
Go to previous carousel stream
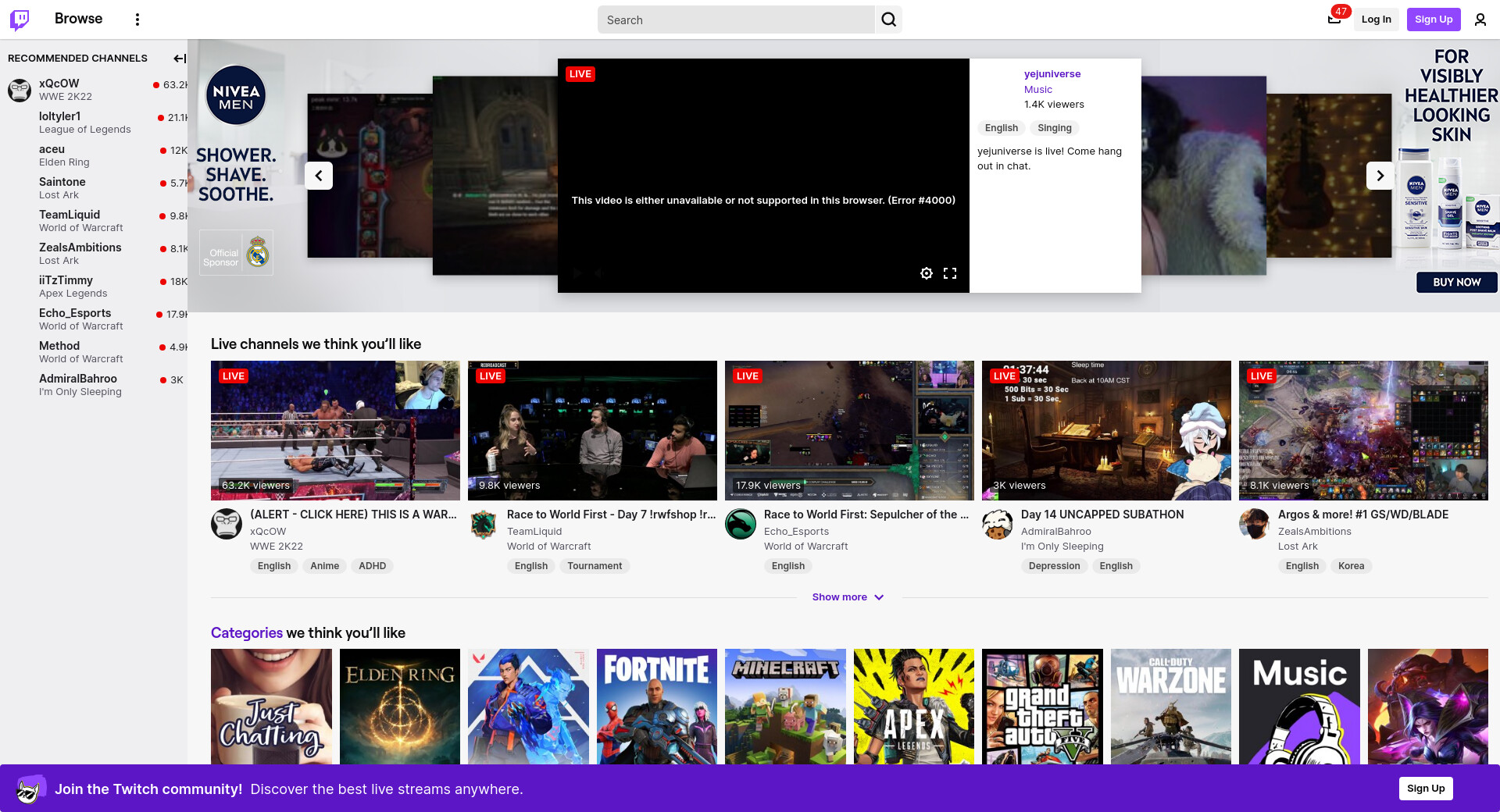click(319, 176)
